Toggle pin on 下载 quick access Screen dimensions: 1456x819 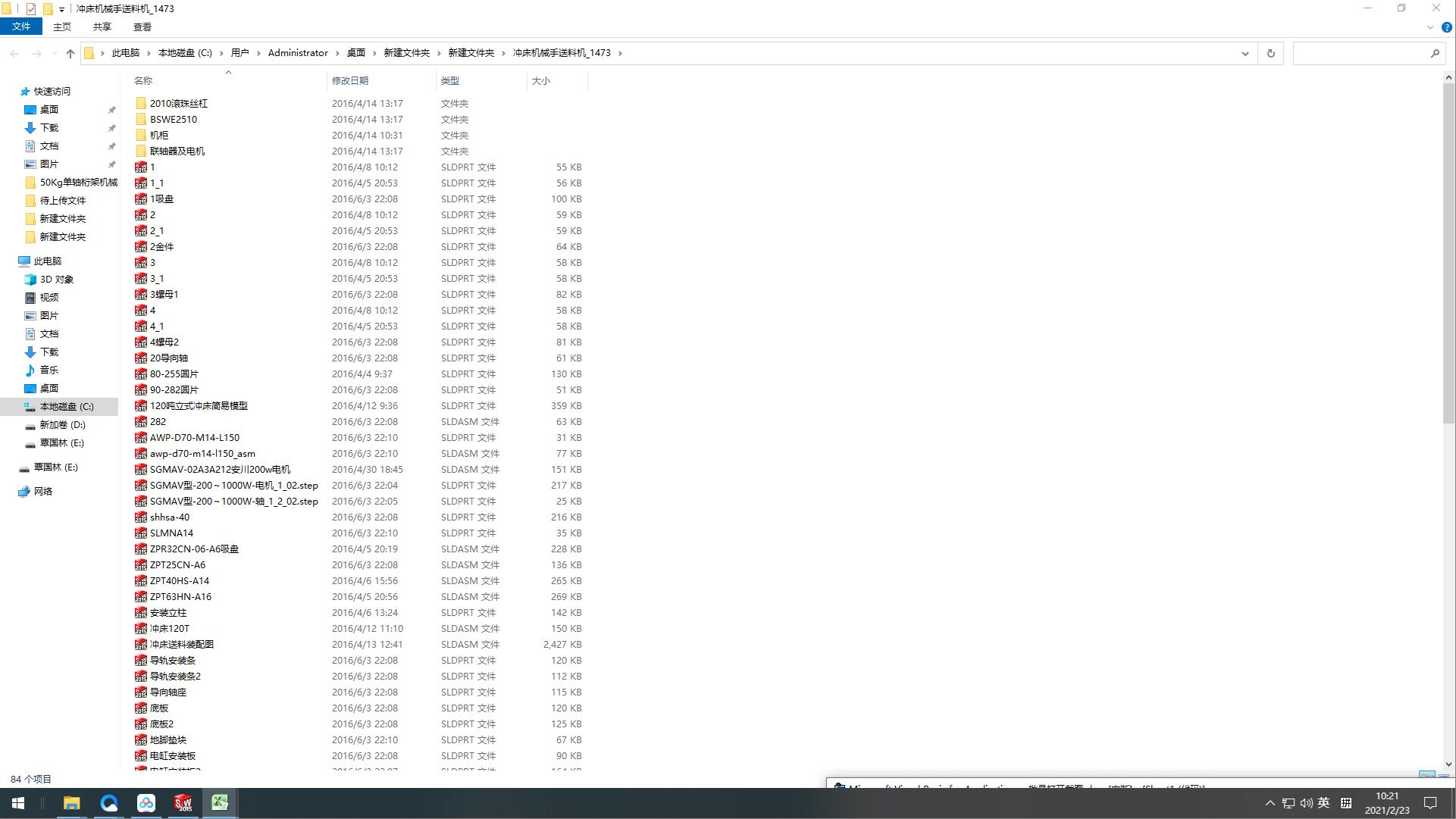(111, 128)
